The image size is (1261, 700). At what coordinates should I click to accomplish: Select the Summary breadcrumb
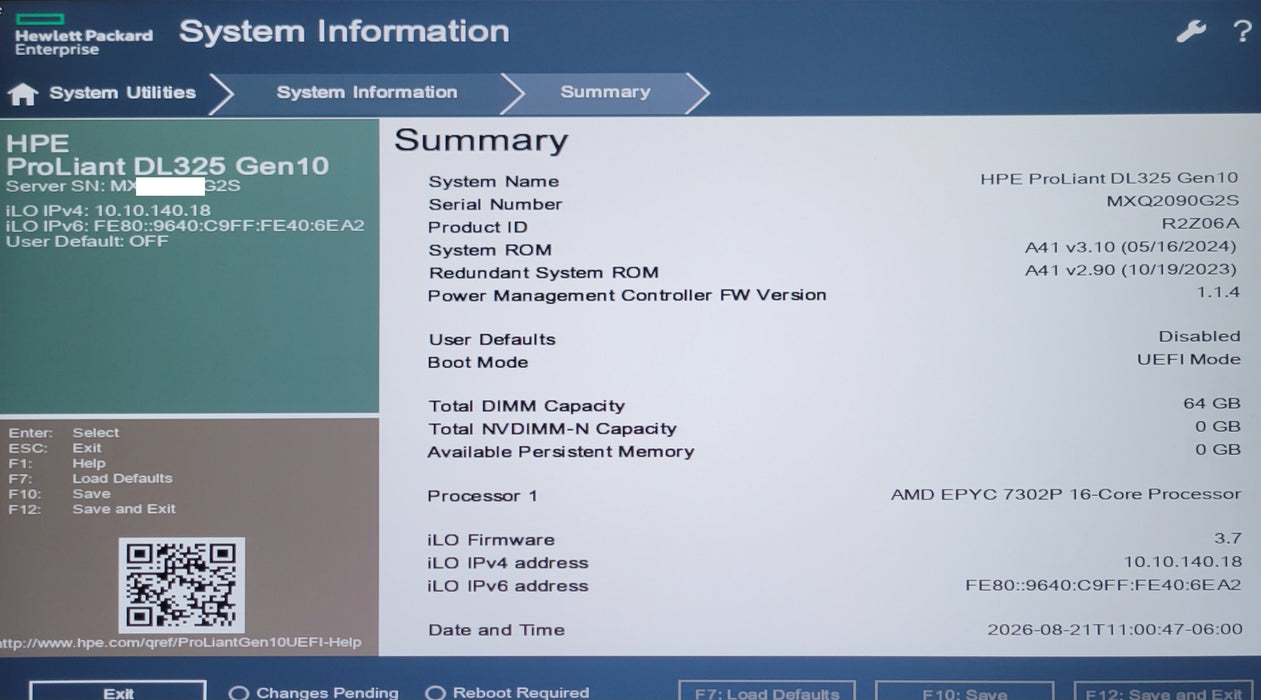pyautogui.click(x=605, y=92)
